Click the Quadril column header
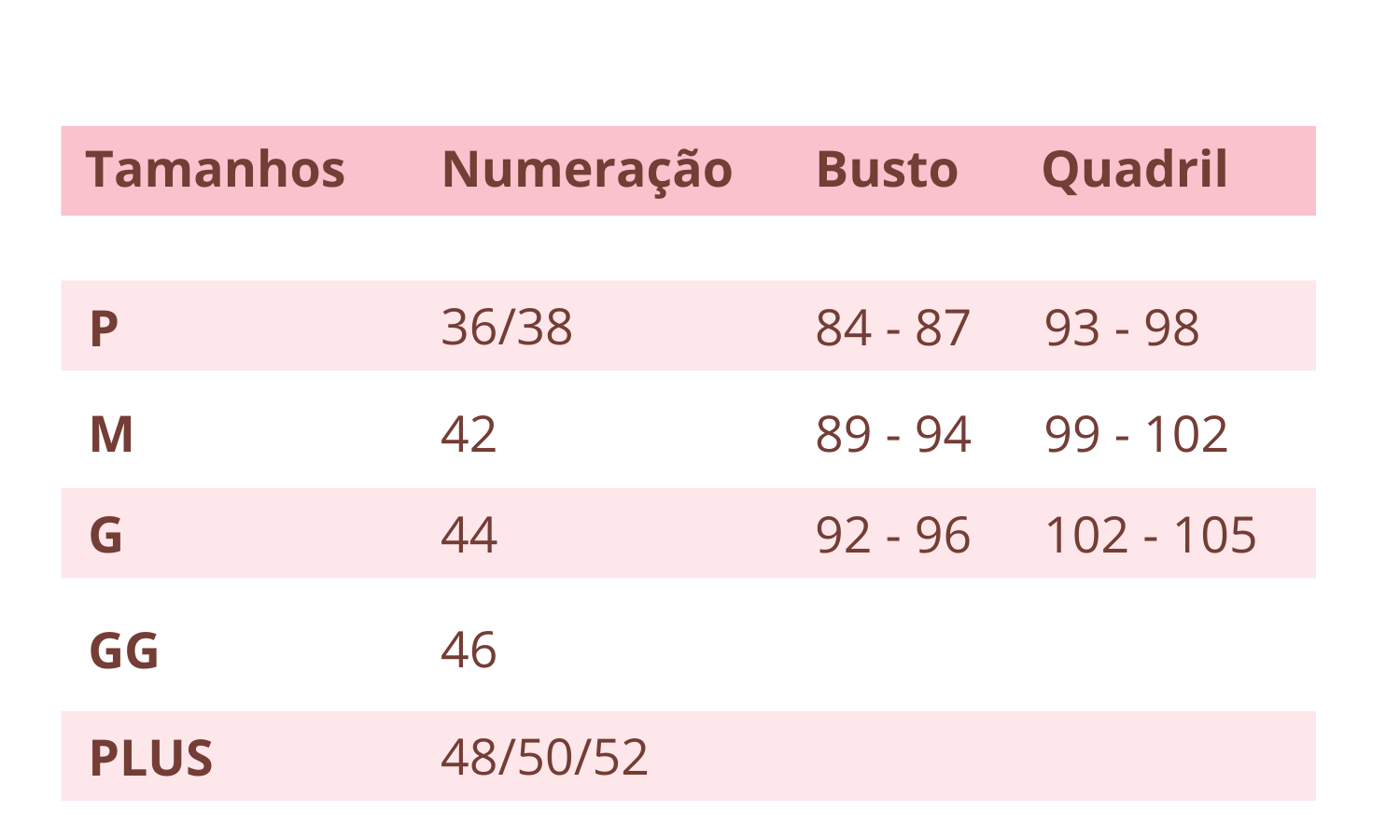This screenshot has width=1400, height=840. pos(1134,170)
